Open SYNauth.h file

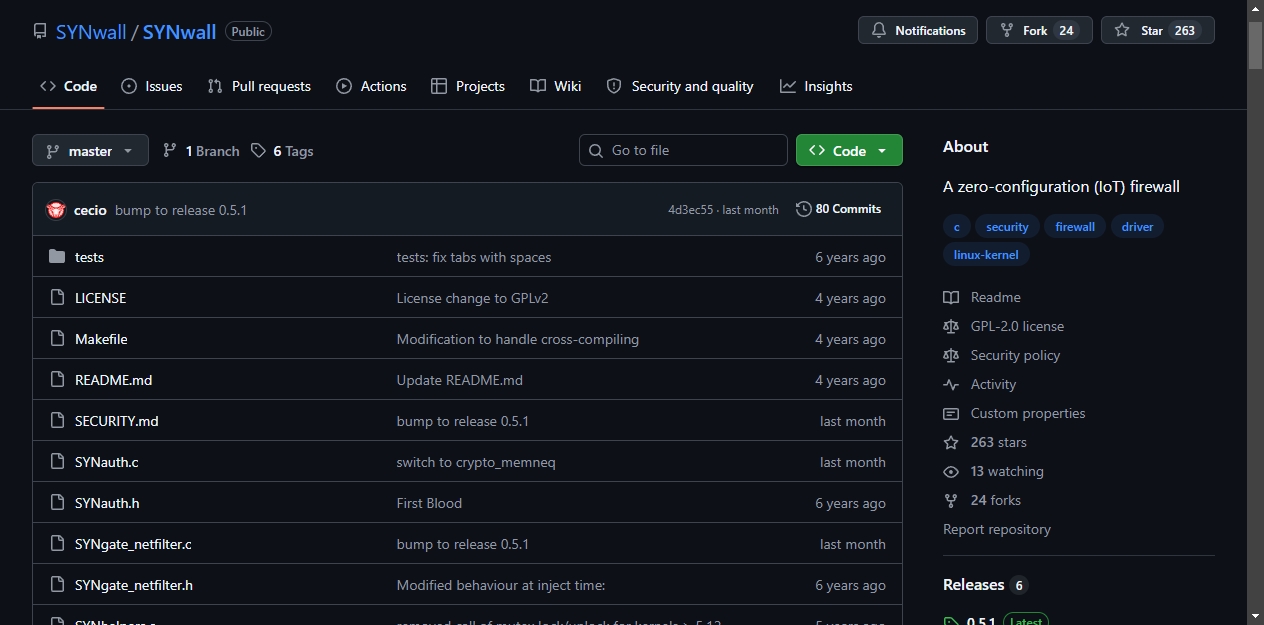pyautogui.click(x=107, y=503)
